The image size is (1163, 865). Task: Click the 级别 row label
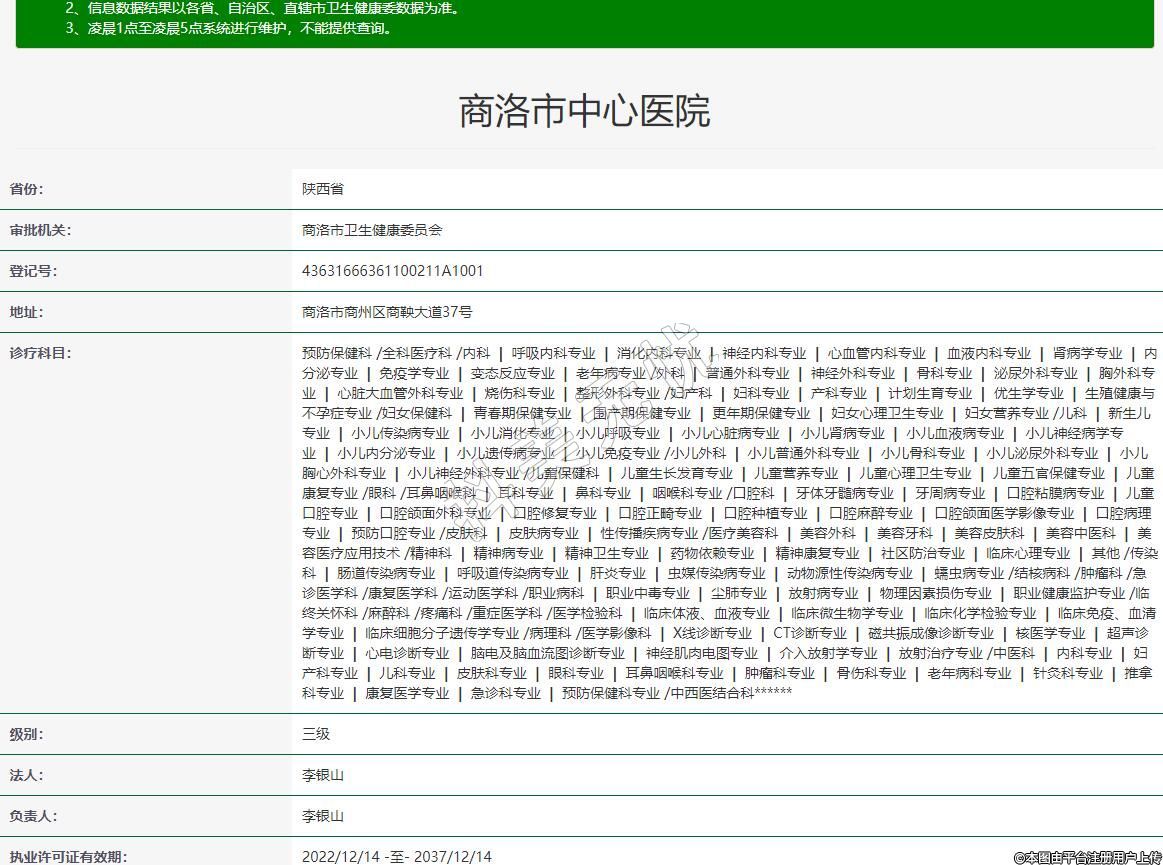click(26, 734)
